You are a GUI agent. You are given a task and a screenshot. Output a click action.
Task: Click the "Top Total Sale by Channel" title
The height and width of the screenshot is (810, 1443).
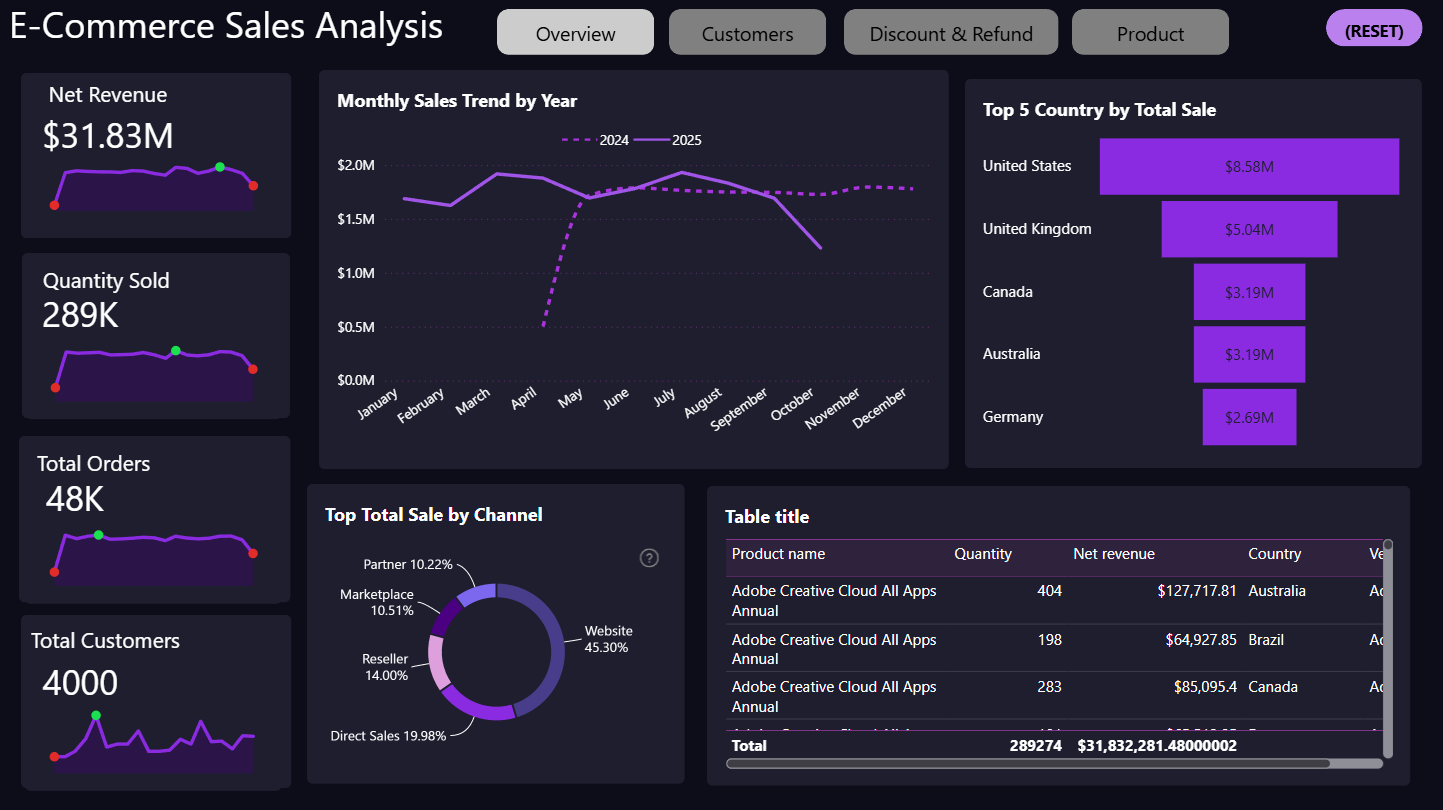pos(434,515)
